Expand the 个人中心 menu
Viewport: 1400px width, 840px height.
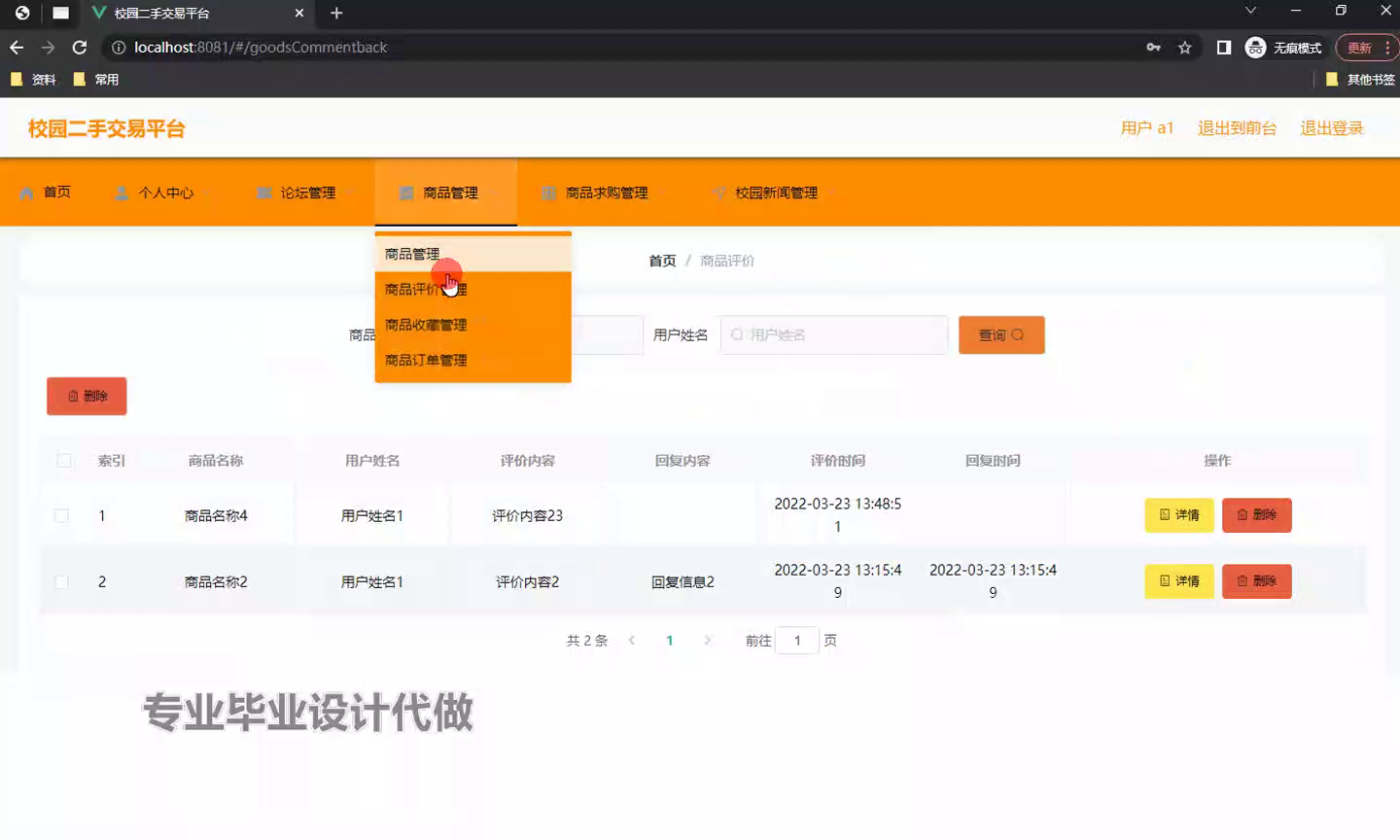click(x=163, y=192)
